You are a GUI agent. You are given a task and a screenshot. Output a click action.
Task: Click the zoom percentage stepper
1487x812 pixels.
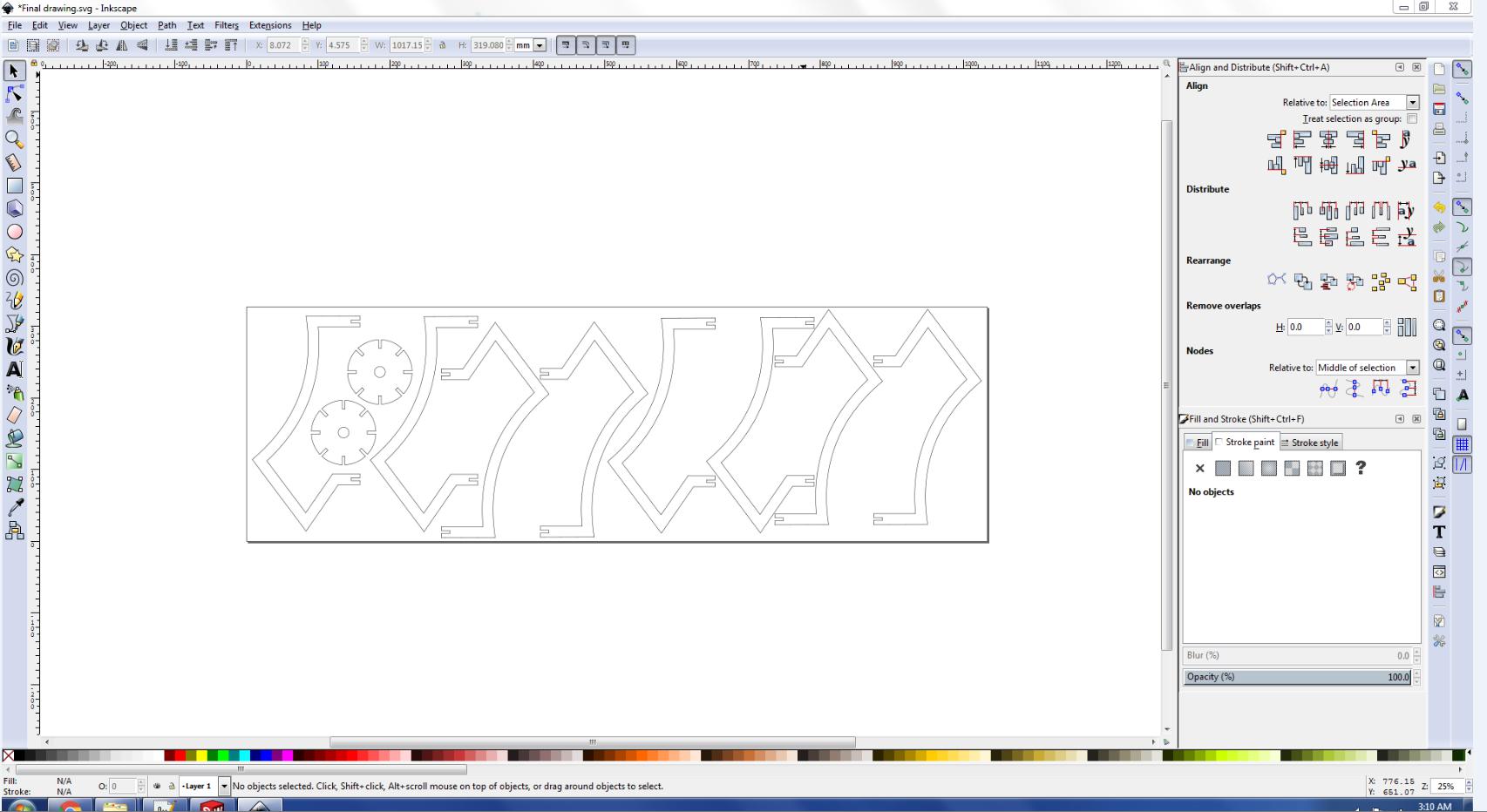pos(1469,786)
